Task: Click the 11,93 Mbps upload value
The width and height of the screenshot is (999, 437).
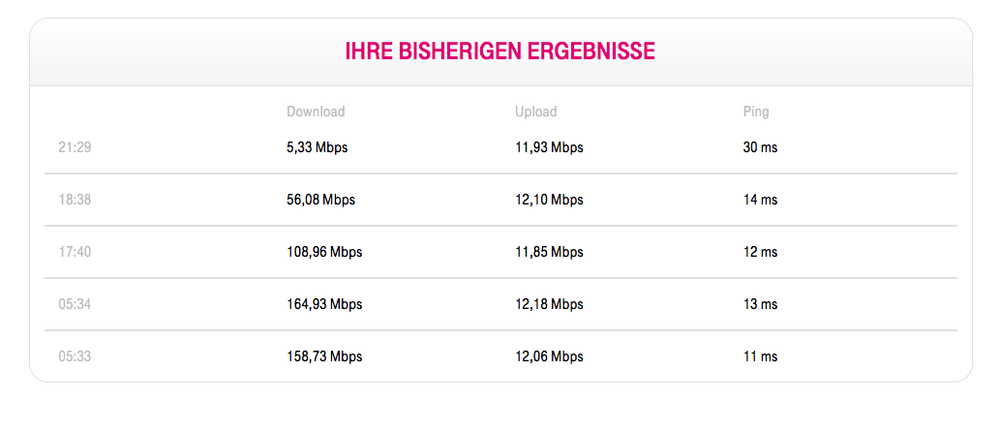Action: (549, 148)
